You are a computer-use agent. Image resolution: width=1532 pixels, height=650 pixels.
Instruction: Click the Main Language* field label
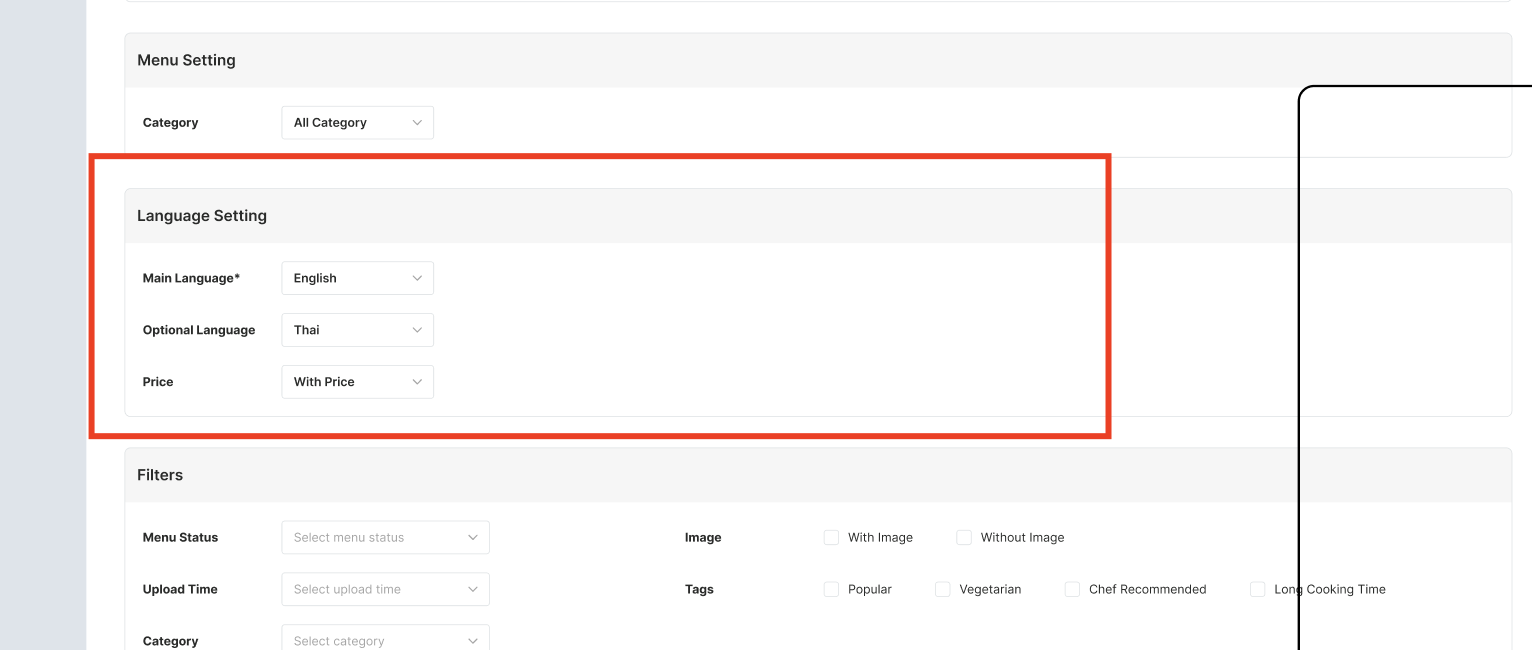(191, 278)
